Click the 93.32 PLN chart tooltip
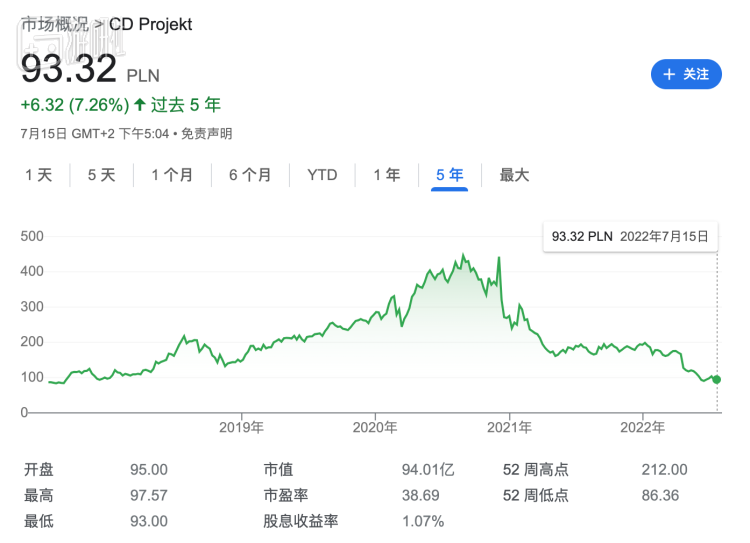 [x=630, y=236]
